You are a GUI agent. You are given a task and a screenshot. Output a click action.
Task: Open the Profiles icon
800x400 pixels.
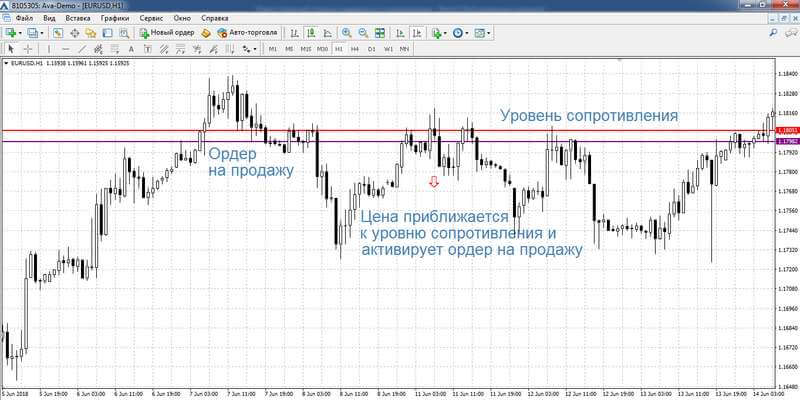pos(33,33)
